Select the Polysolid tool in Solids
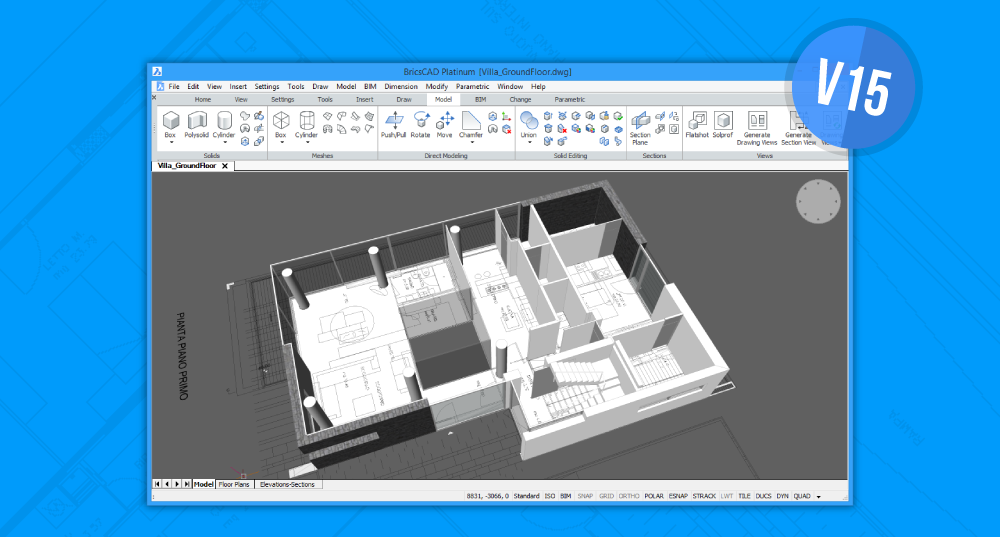This screenshot has width=1000, height=537. (196, 125)
